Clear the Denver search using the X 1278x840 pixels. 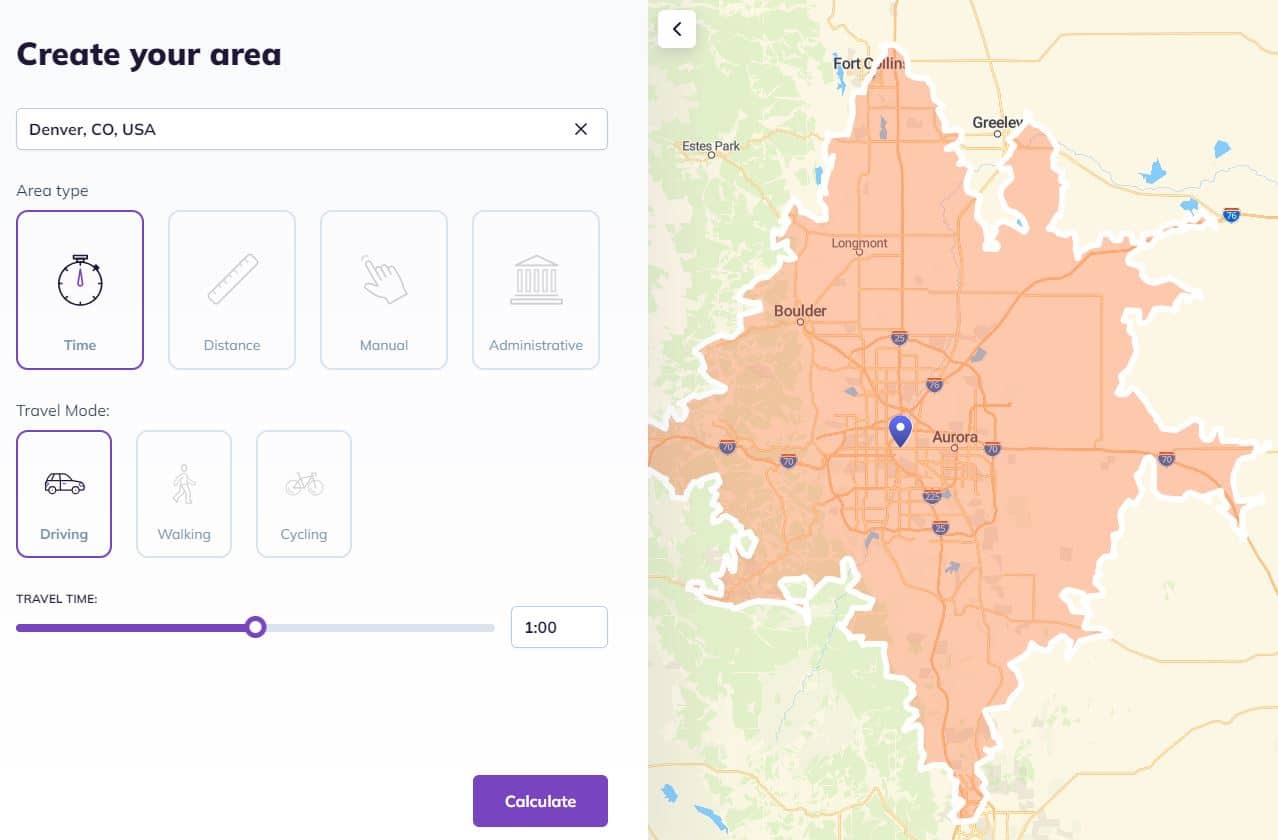pos(581,128)
